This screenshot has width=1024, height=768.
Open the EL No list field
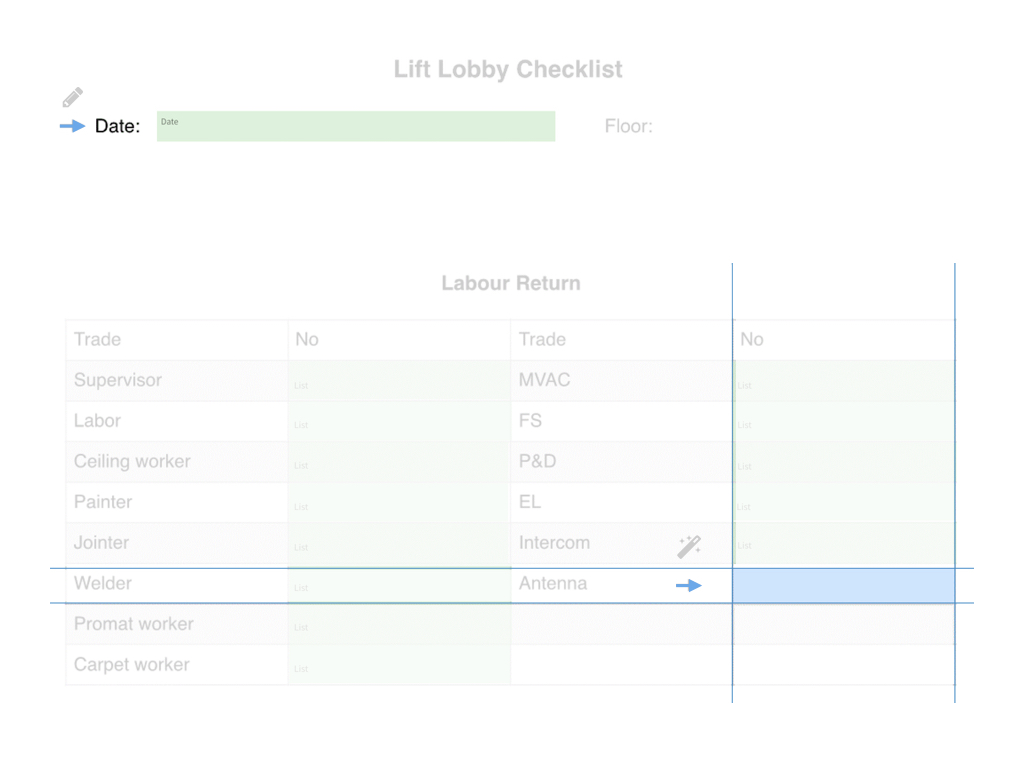[x=844, y=502]
